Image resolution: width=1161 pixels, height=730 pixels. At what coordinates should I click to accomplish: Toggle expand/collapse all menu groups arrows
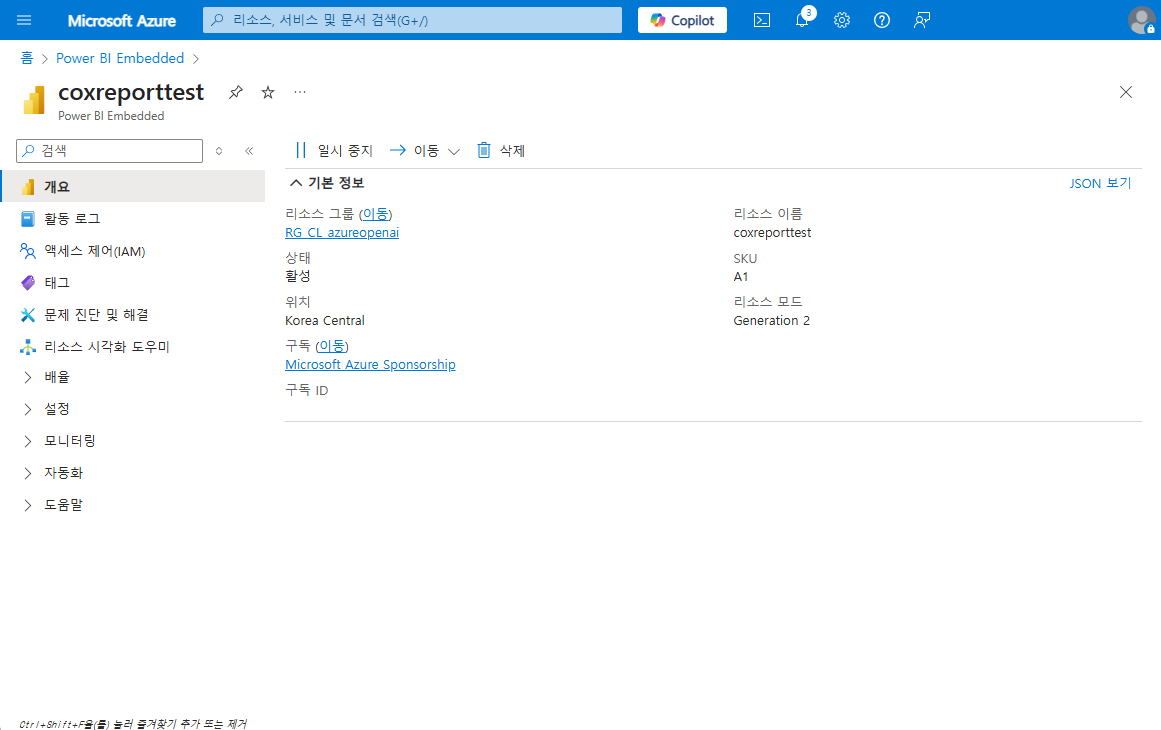coord(219,150)
